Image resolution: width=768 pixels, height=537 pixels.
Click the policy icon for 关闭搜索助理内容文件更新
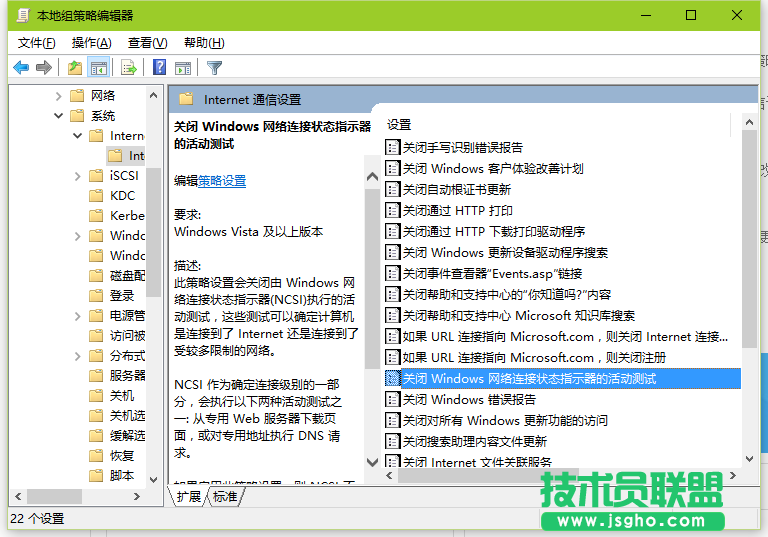click(x=392, y=441)
